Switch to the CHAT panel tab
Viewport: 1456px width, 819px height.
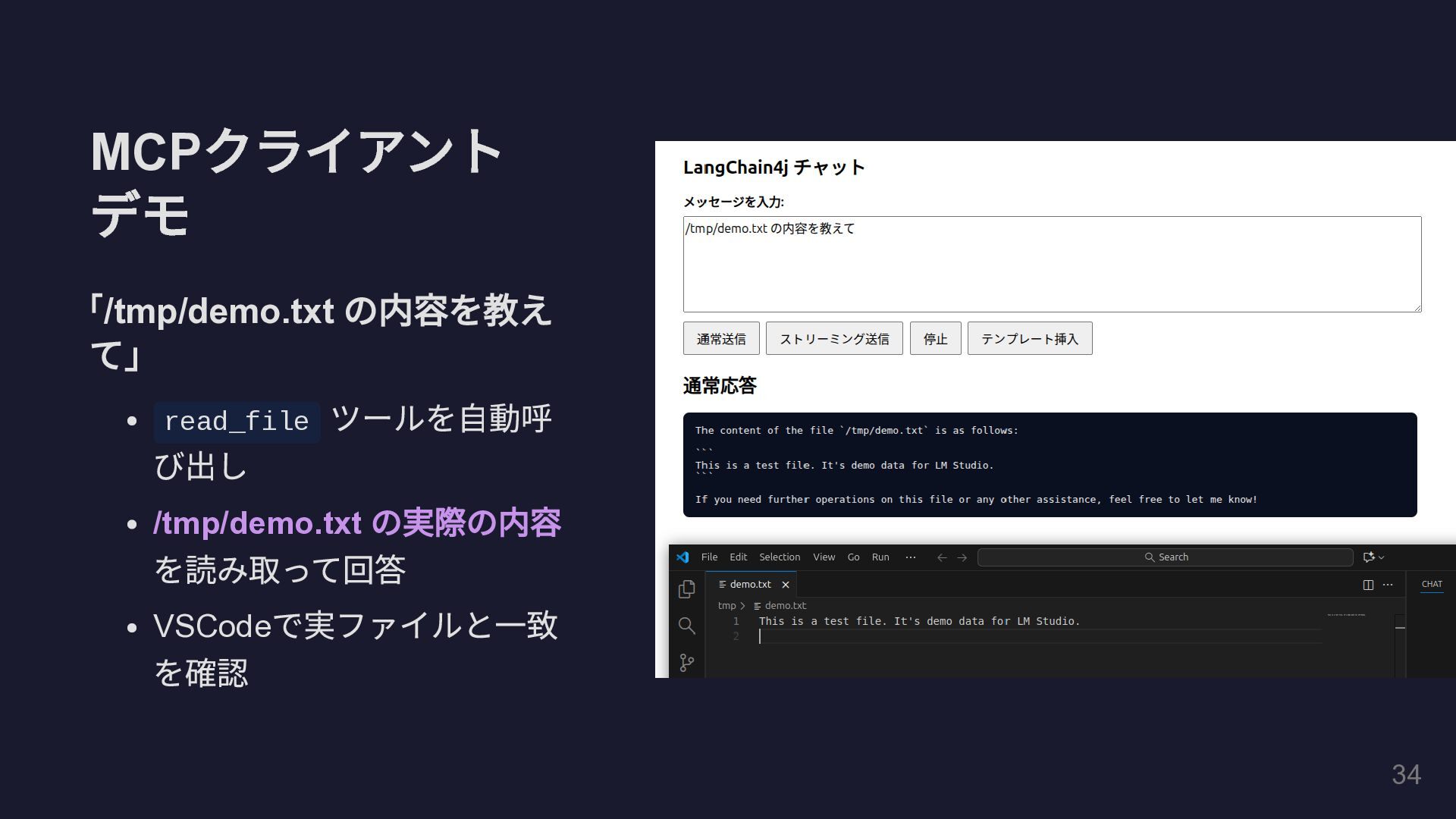[x=1432, y=584]
